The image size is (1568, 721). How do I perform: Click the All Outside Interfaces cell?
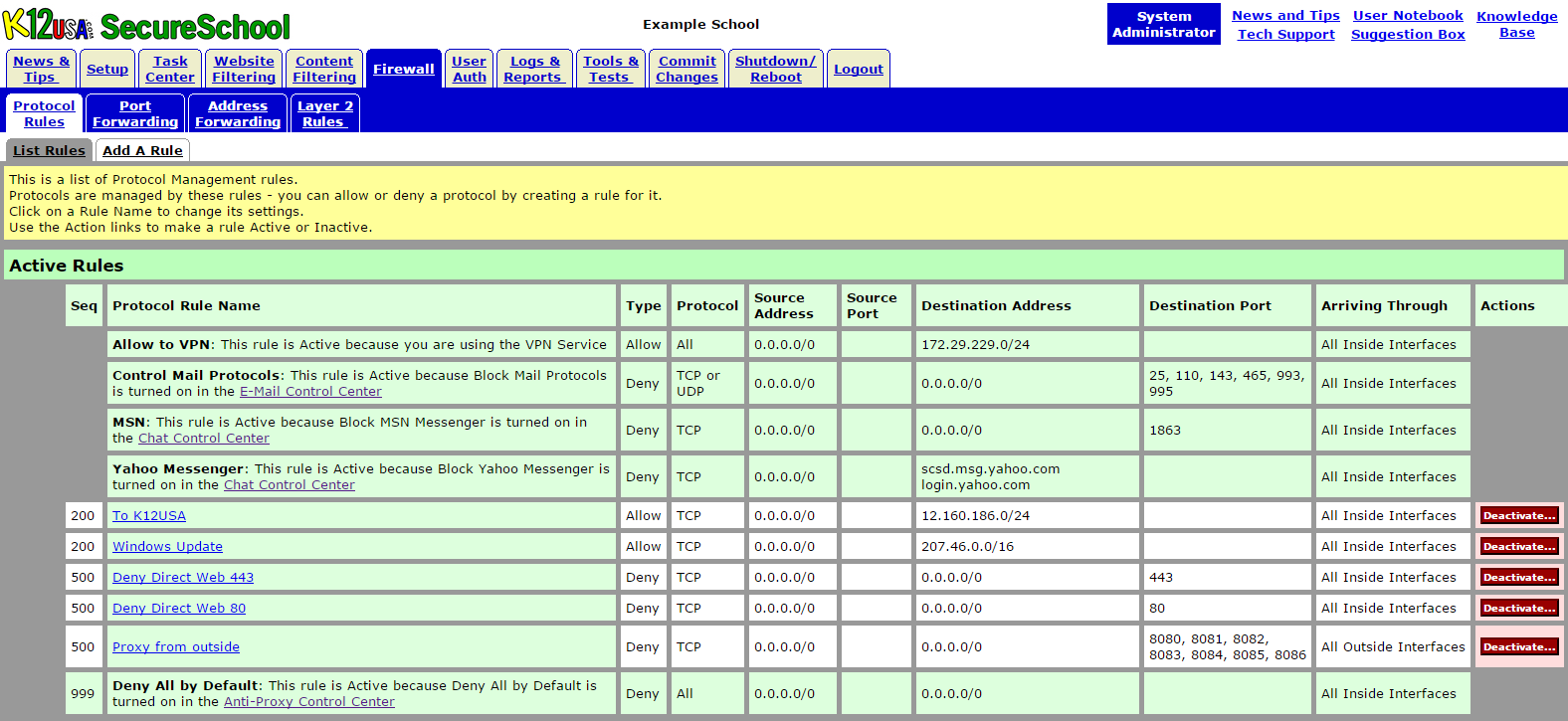1393,647
